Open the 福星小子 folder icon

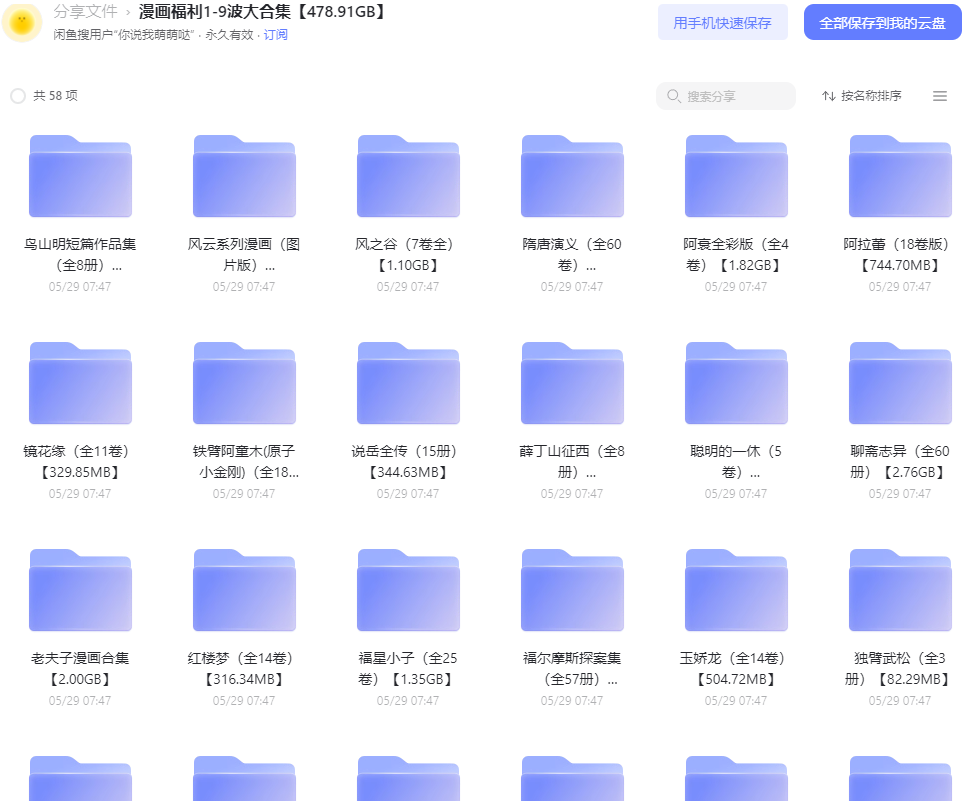408,590
